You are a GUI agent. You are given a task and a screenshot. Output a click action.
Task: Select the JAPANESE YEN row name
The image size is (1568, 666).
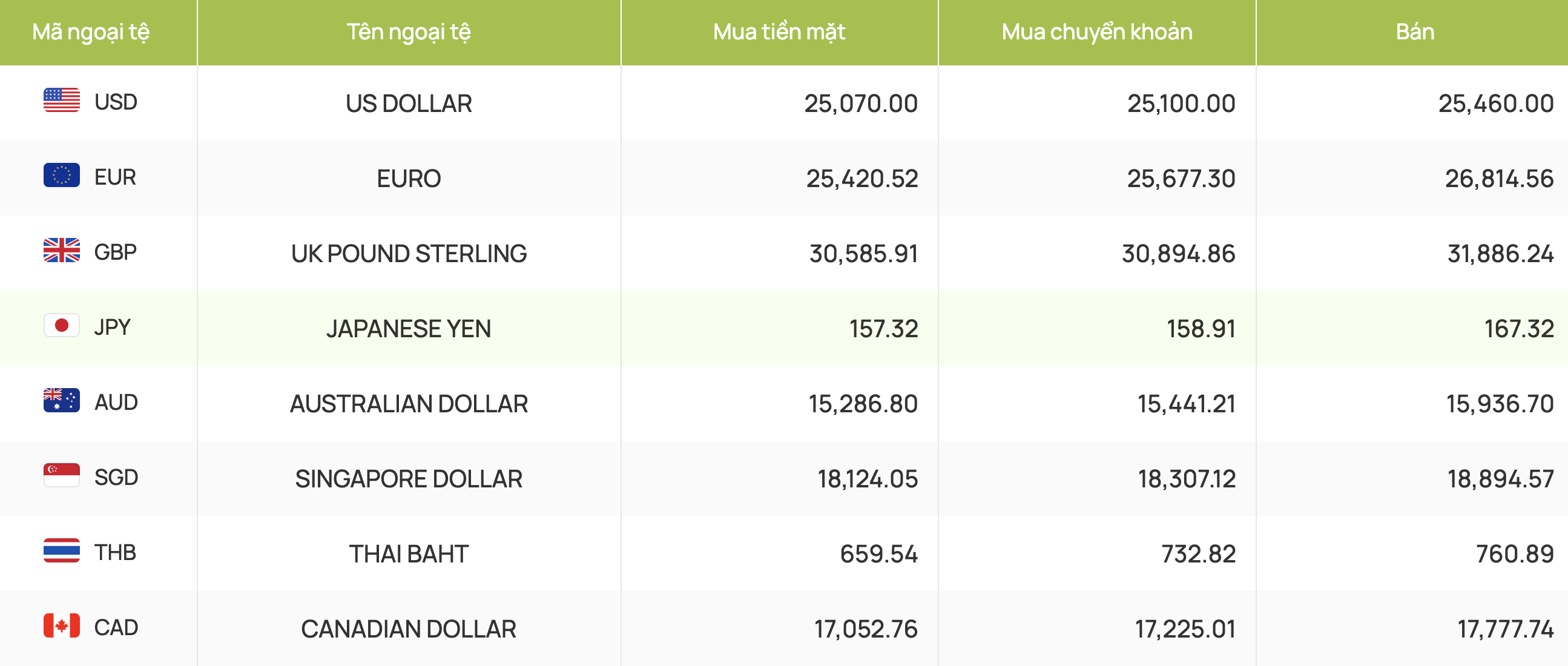point(409,329)
